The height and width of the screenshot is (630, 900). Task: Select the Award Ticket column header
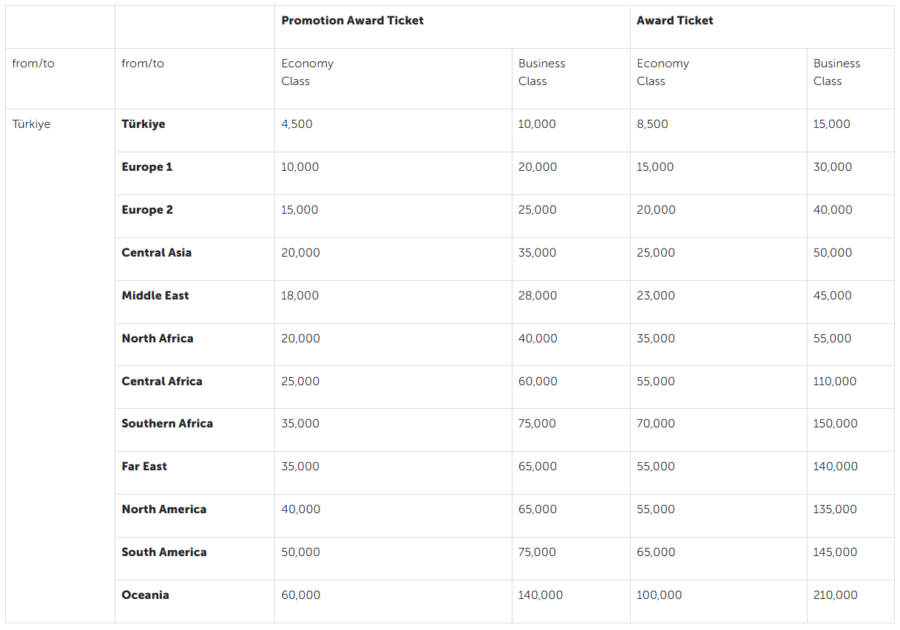point(672,20)
